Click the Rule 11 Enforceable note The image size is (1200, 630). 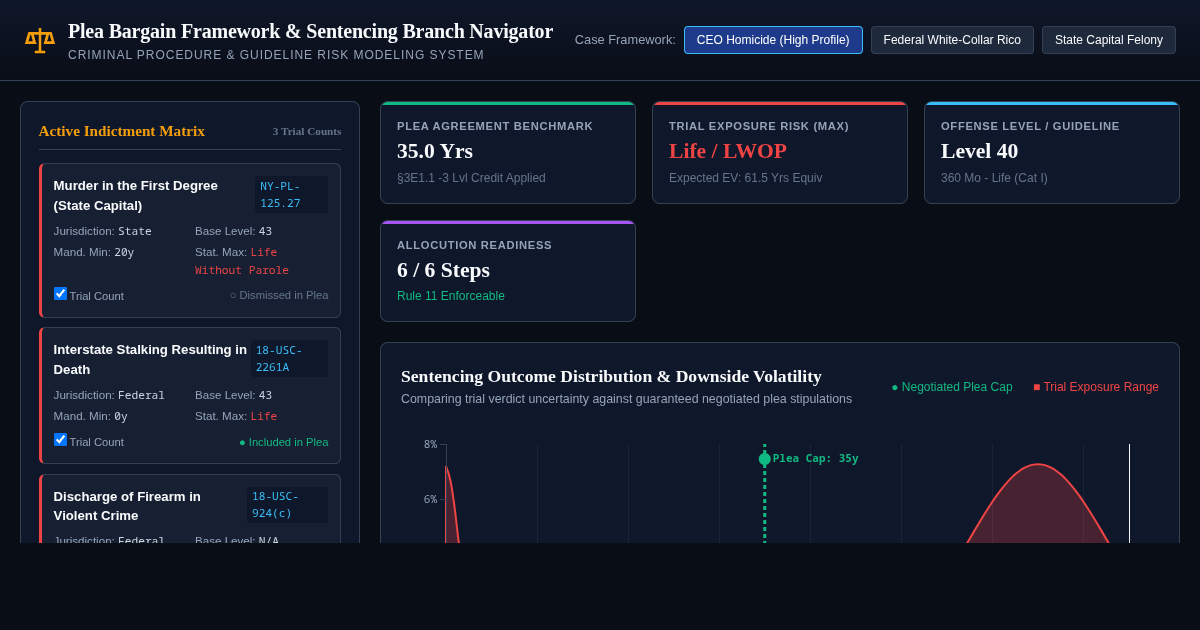pyautogui.click(x=451, y=296)
